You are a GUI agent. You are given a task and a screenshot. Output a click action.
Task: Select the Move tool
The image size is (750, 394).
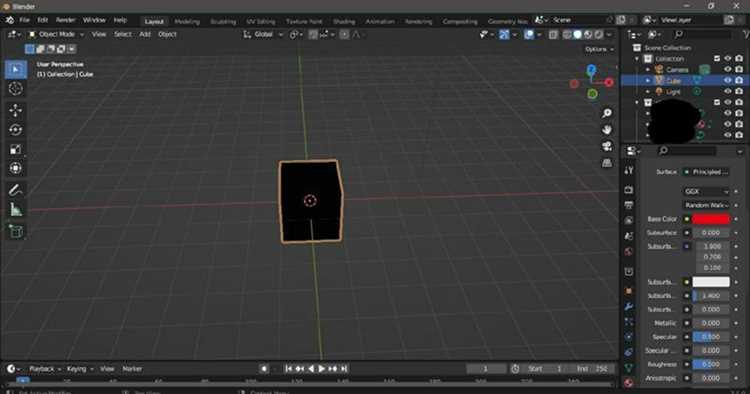[x=15, y=110]
